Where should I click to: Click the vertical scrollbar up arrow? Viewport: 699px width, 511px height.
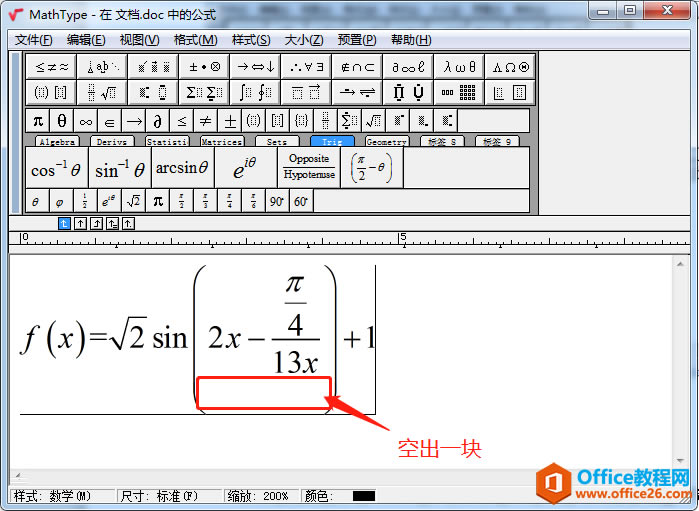tap(680, 264)
